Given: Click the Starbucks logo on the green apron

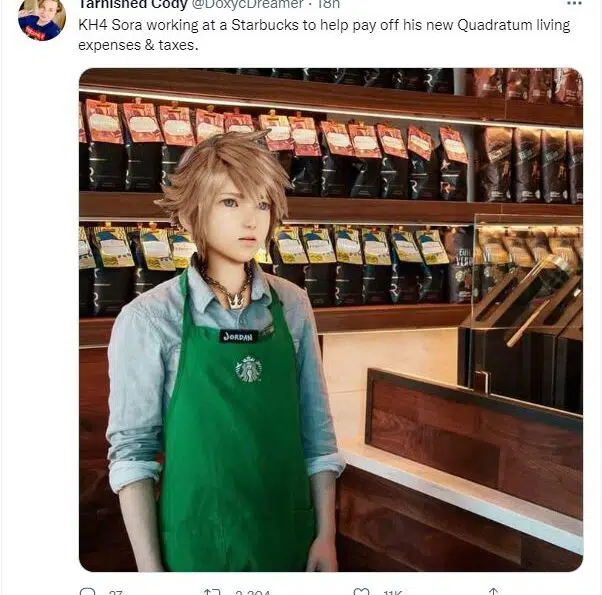Looking at the screenshot, I should (x=248, y=369).
